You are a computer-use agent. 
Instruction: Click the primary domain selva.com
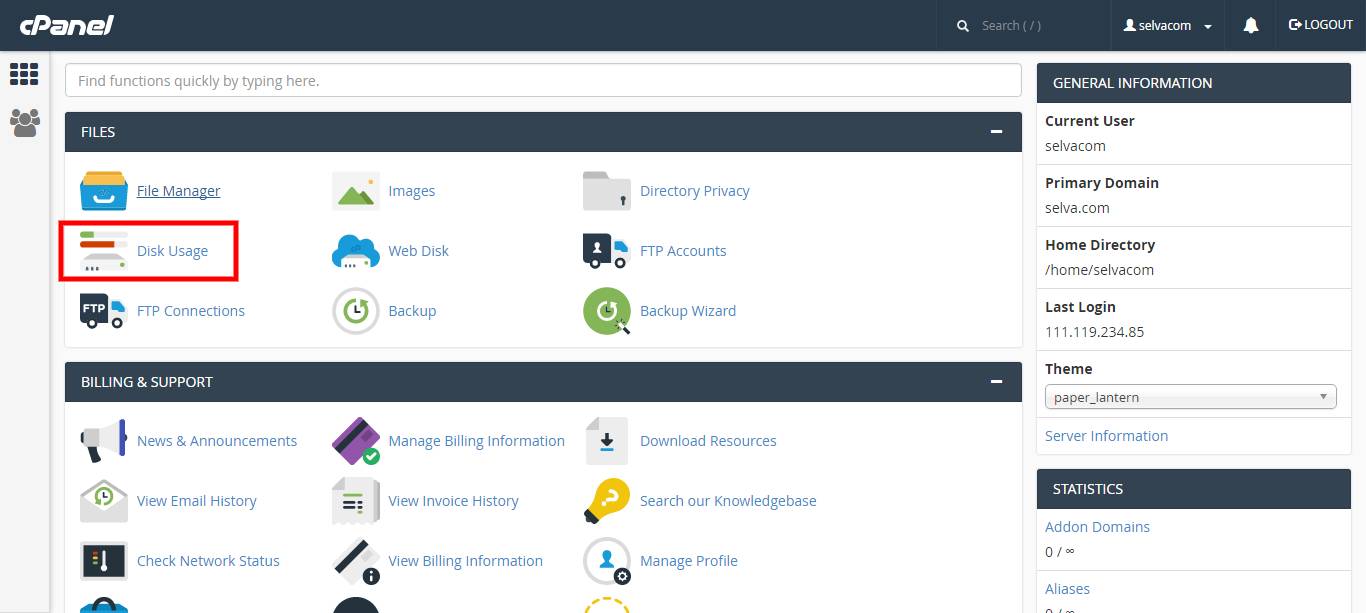click(1077, 208)
